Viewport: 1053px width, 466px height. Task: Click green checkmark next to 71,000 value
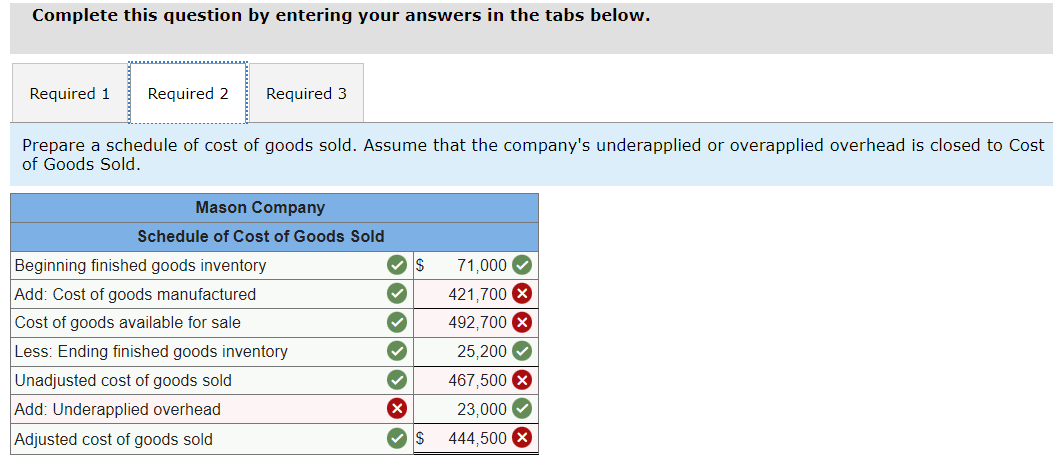[x=522, y=266]
